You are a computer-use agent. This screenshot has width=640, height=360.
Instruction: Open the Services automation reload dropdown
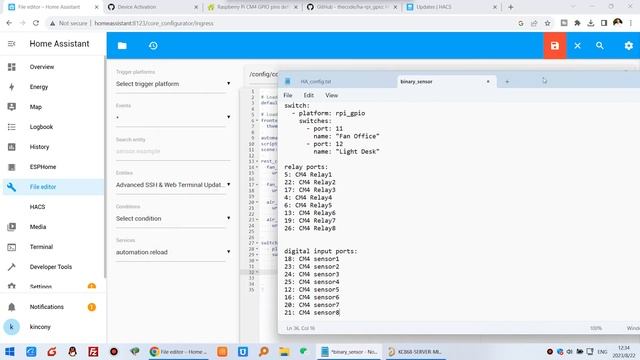point(173,252)
